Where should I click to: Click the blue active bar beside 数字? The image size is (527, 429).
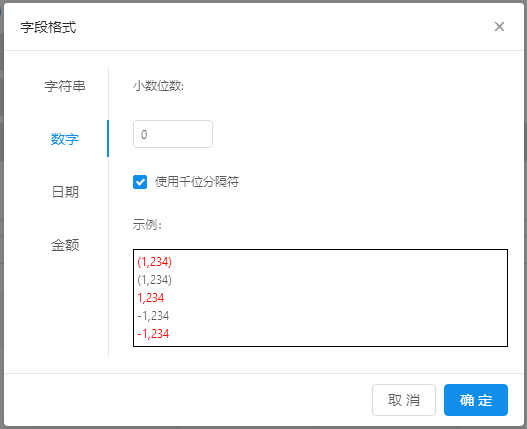pyautogui.click(x=108, y=139)
